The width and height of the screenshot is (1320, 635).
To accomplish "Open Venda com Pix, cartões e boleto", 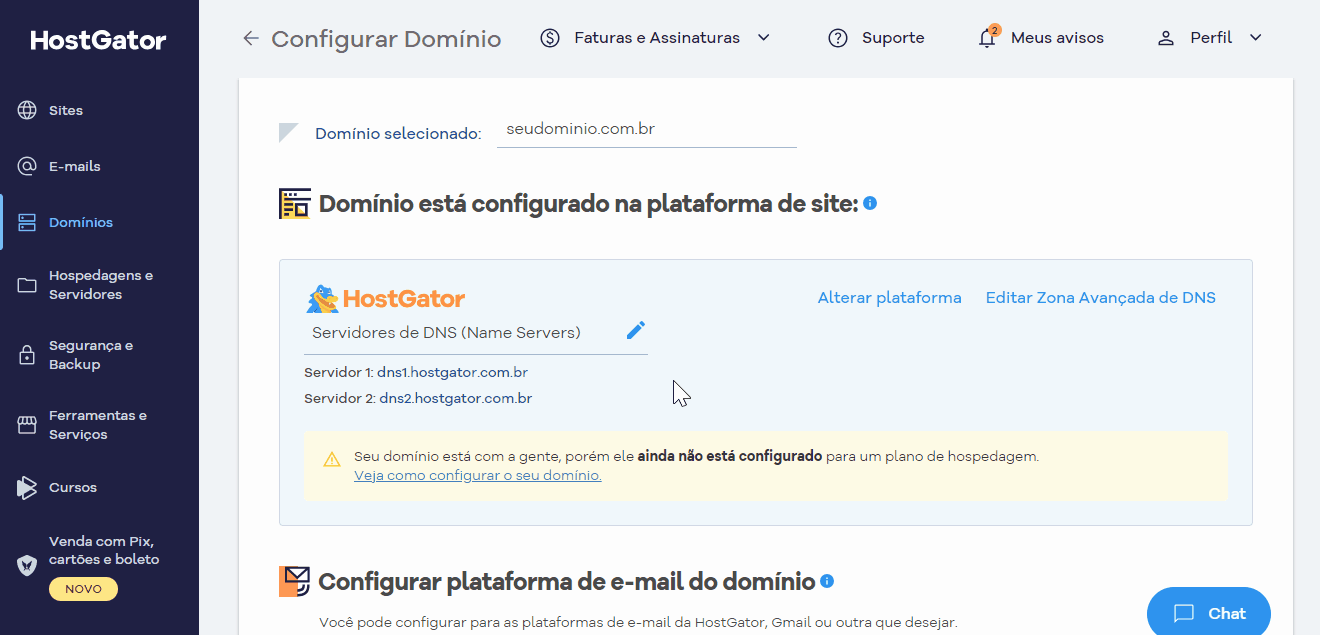I will pos(104,550).
